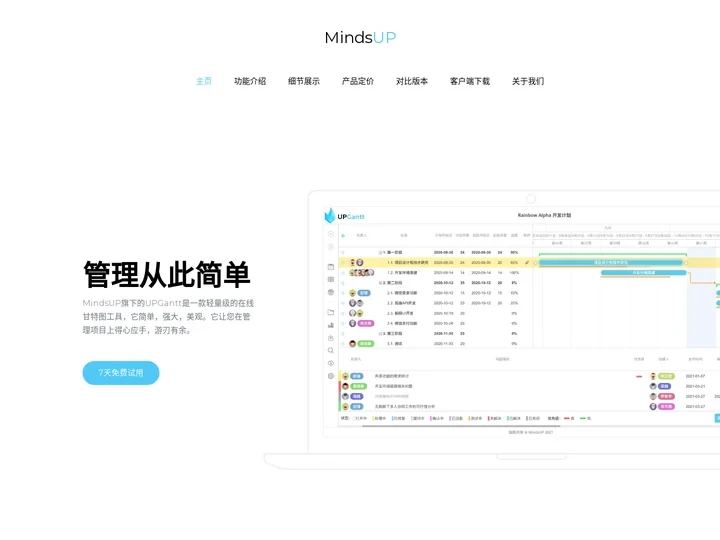This screenshot has height=540, width=720.
Task: Open the 关于我们 nav link
Action: coord(528,81)
